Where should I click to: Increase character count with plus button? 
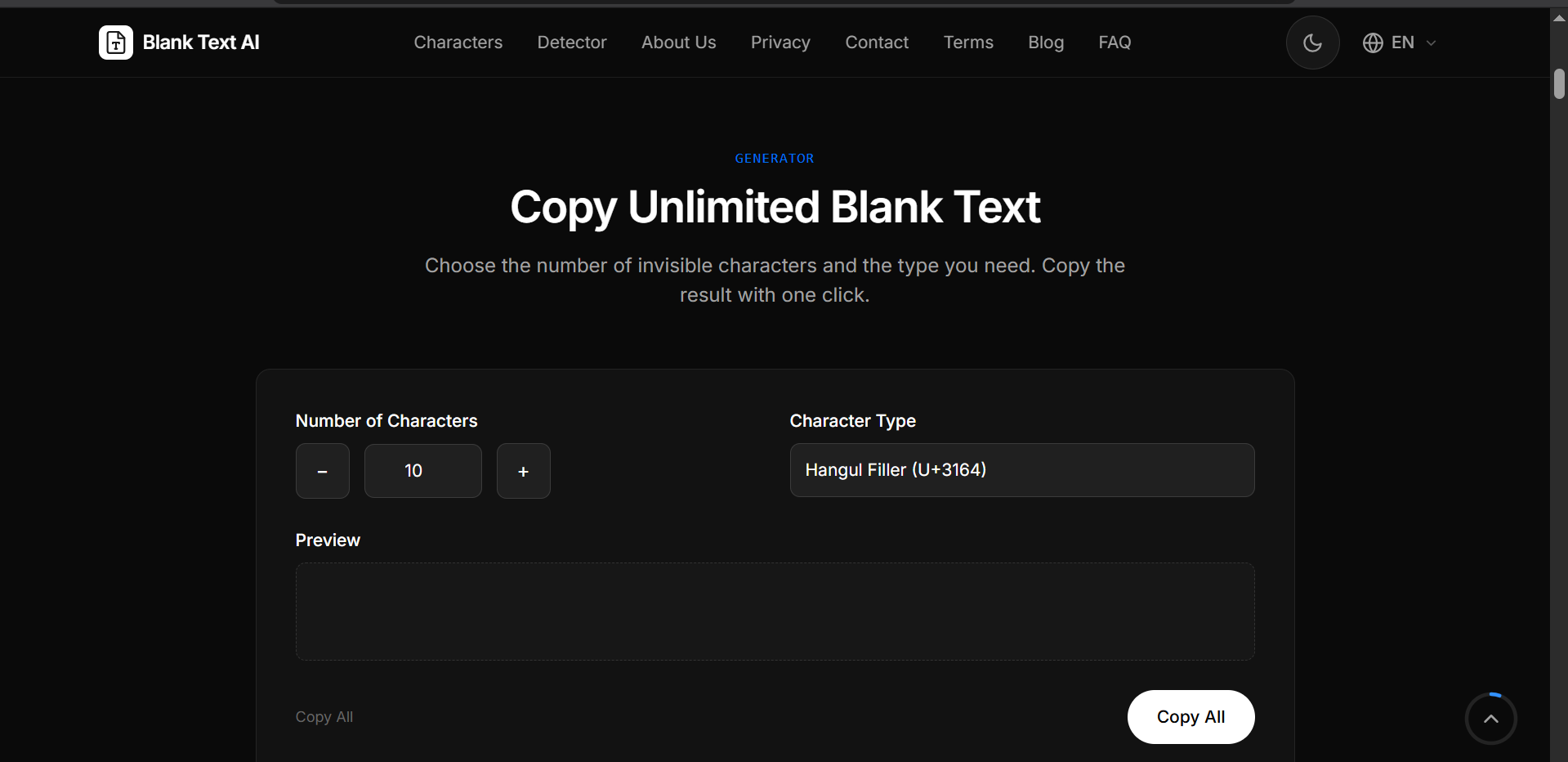(x=524, y=471)
